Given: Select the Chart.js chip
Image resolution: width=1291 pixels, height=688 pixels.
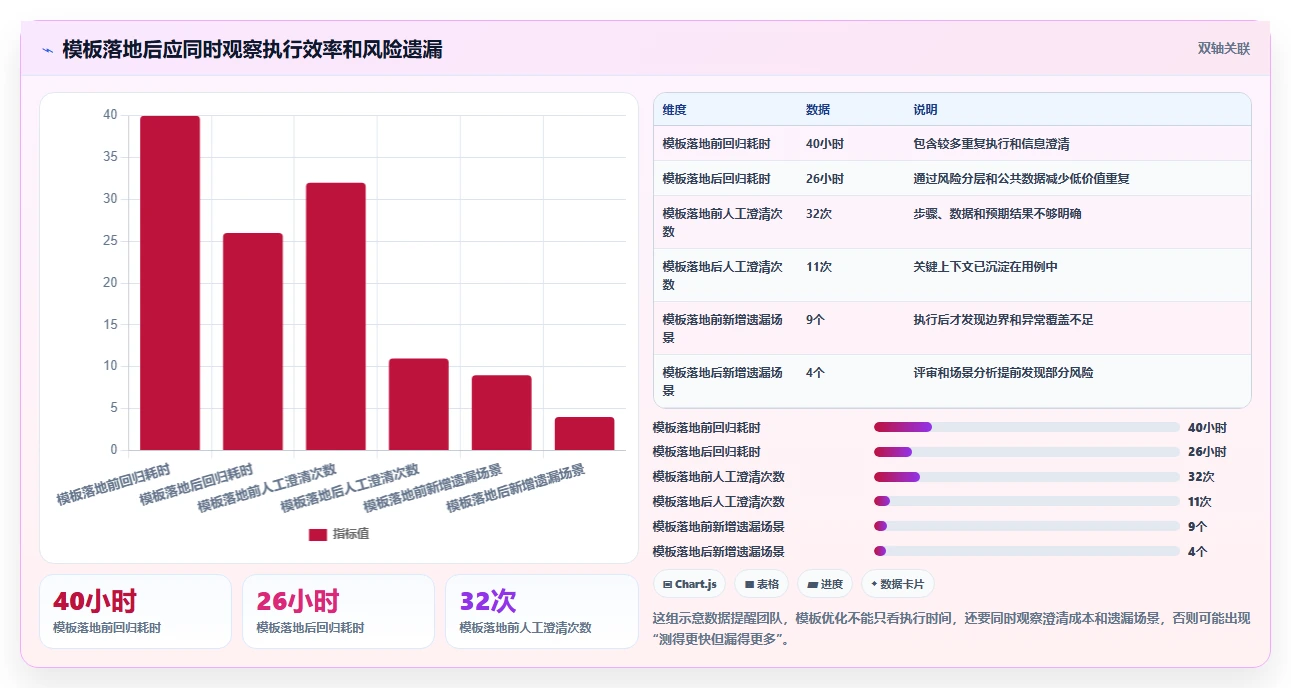Looking at the screenshot, I should click(689, 584).
